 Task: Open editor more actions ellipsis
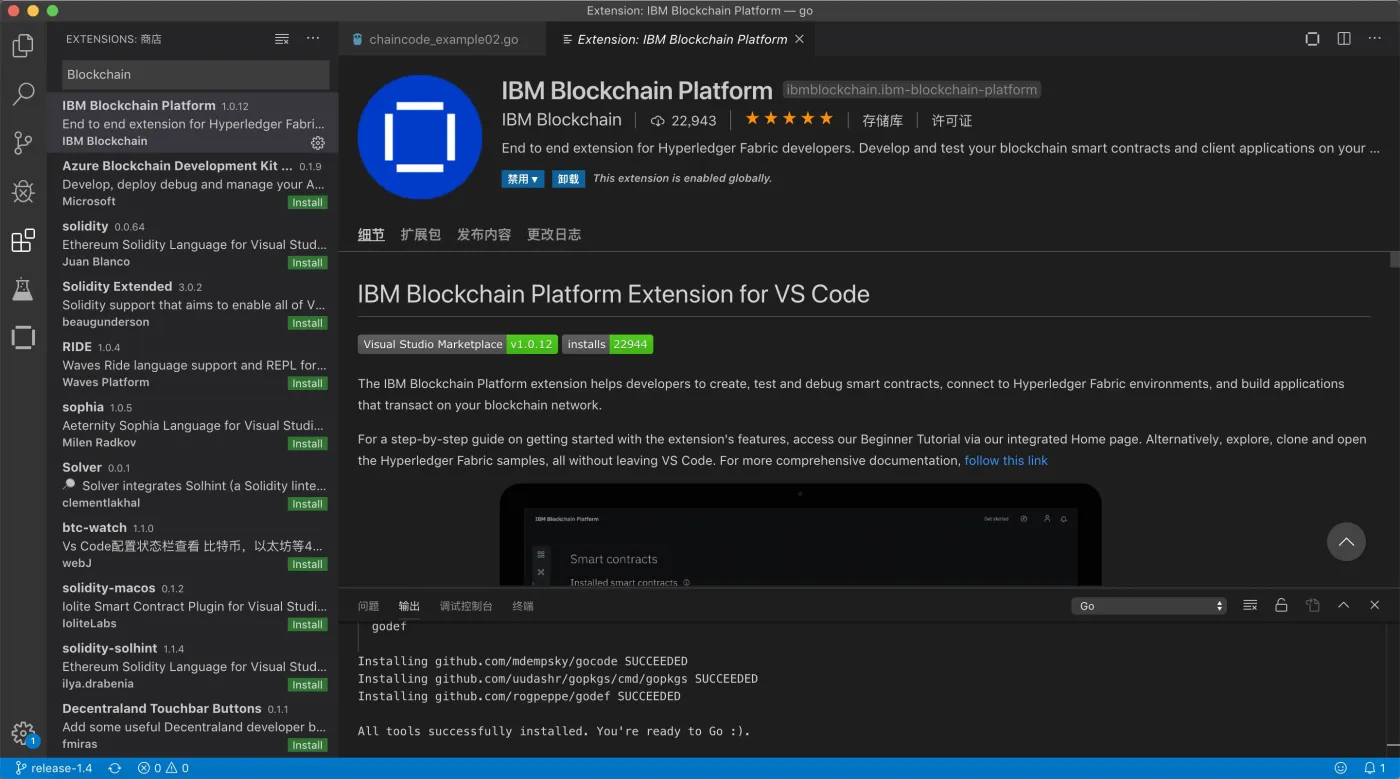click(x=1375, y=39)
